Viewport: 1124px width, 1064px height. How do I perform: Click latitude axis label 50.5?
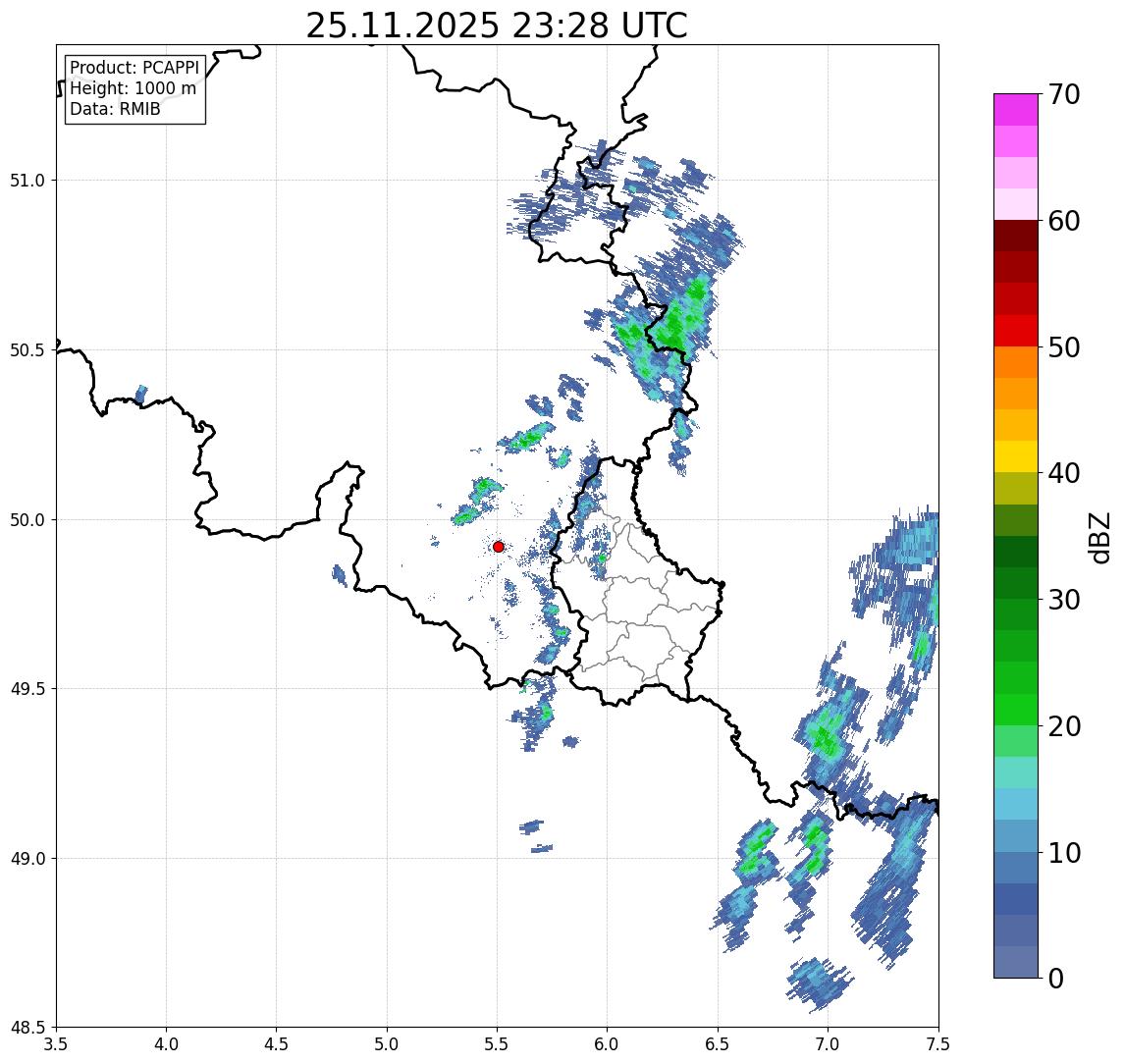pos(27,350)
